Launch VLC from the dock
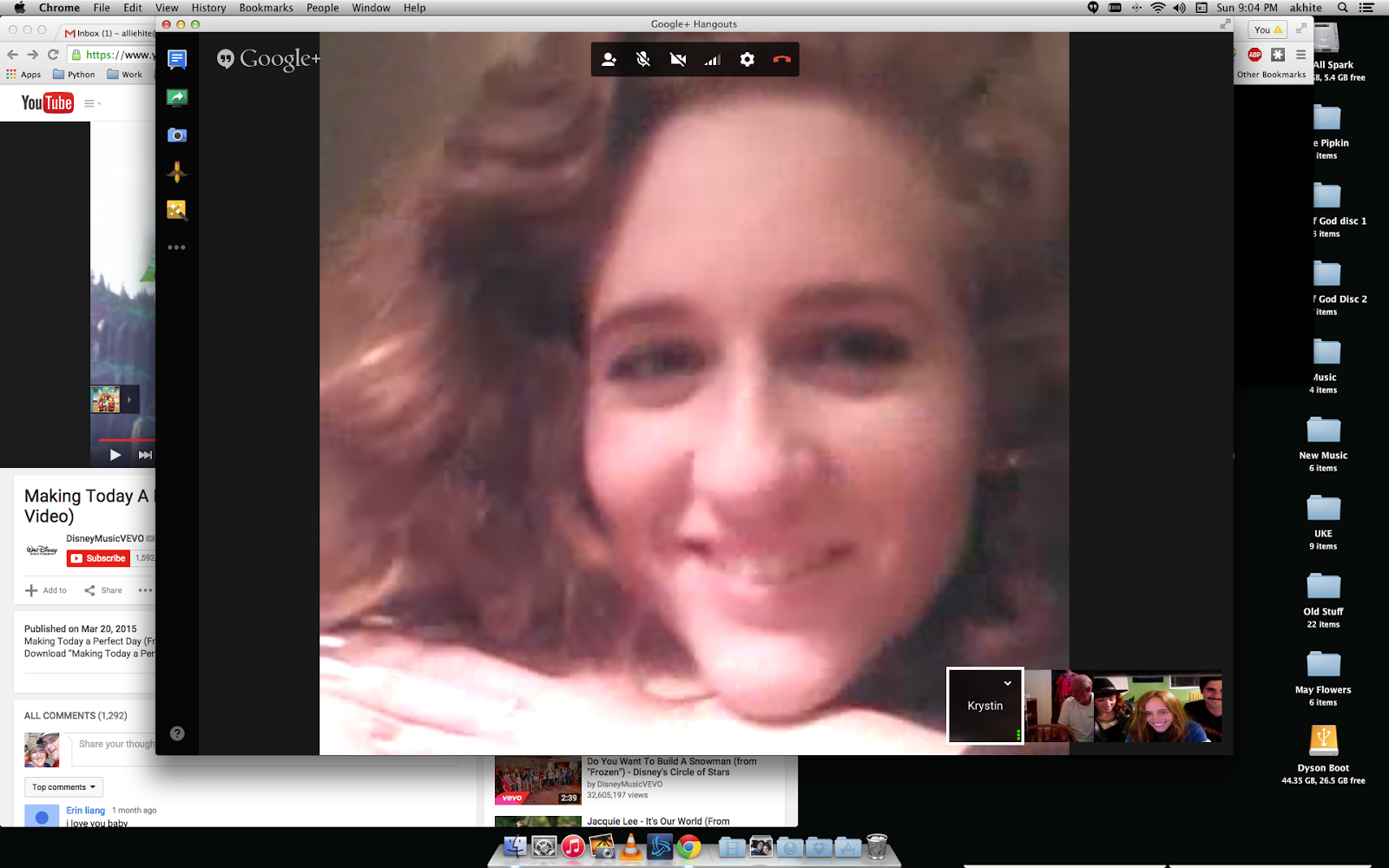 631,846
